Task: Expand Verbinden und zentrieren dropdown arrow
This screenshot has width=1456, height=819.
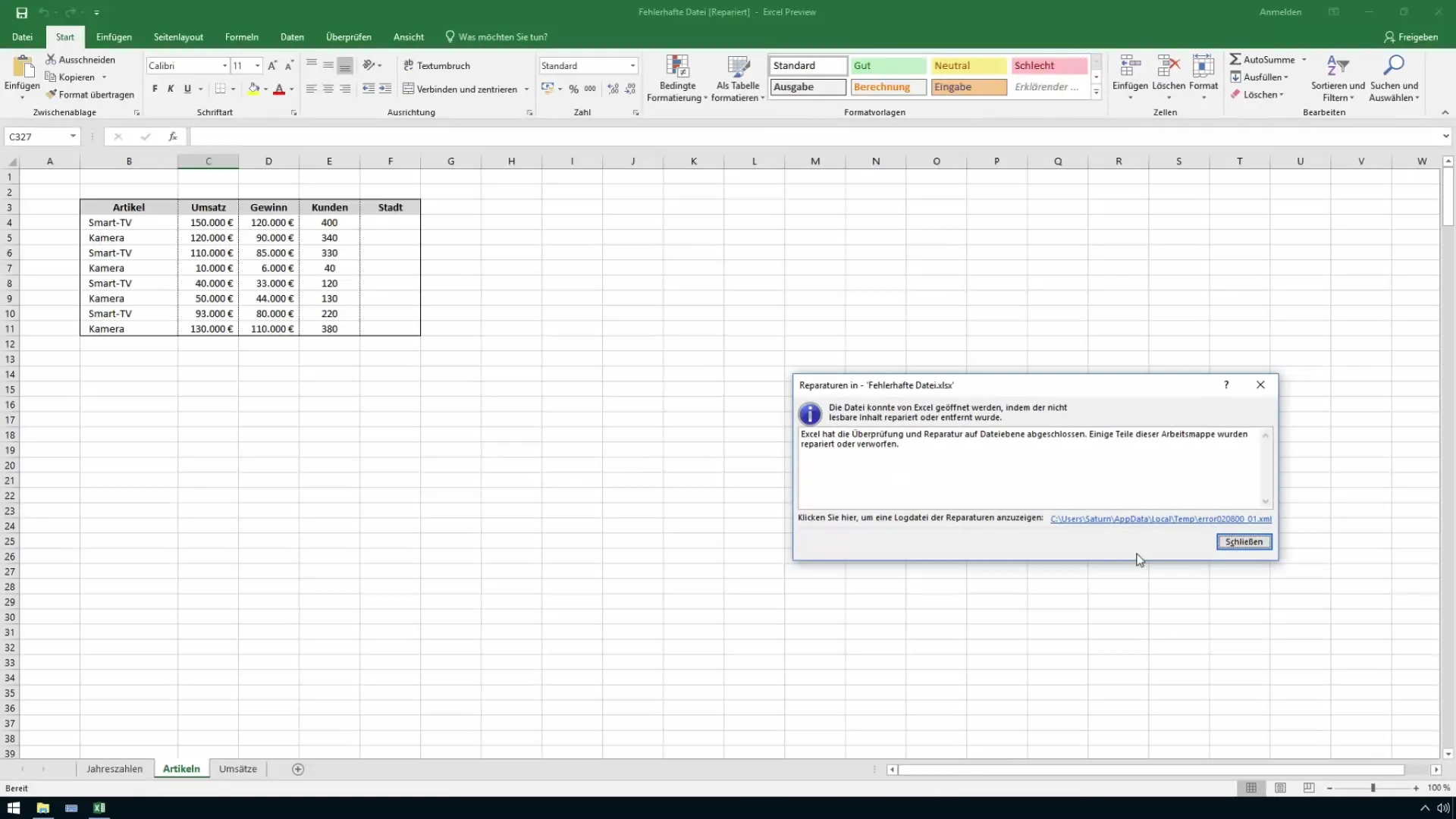Action: pyautogui.click(x=526, y=89)
